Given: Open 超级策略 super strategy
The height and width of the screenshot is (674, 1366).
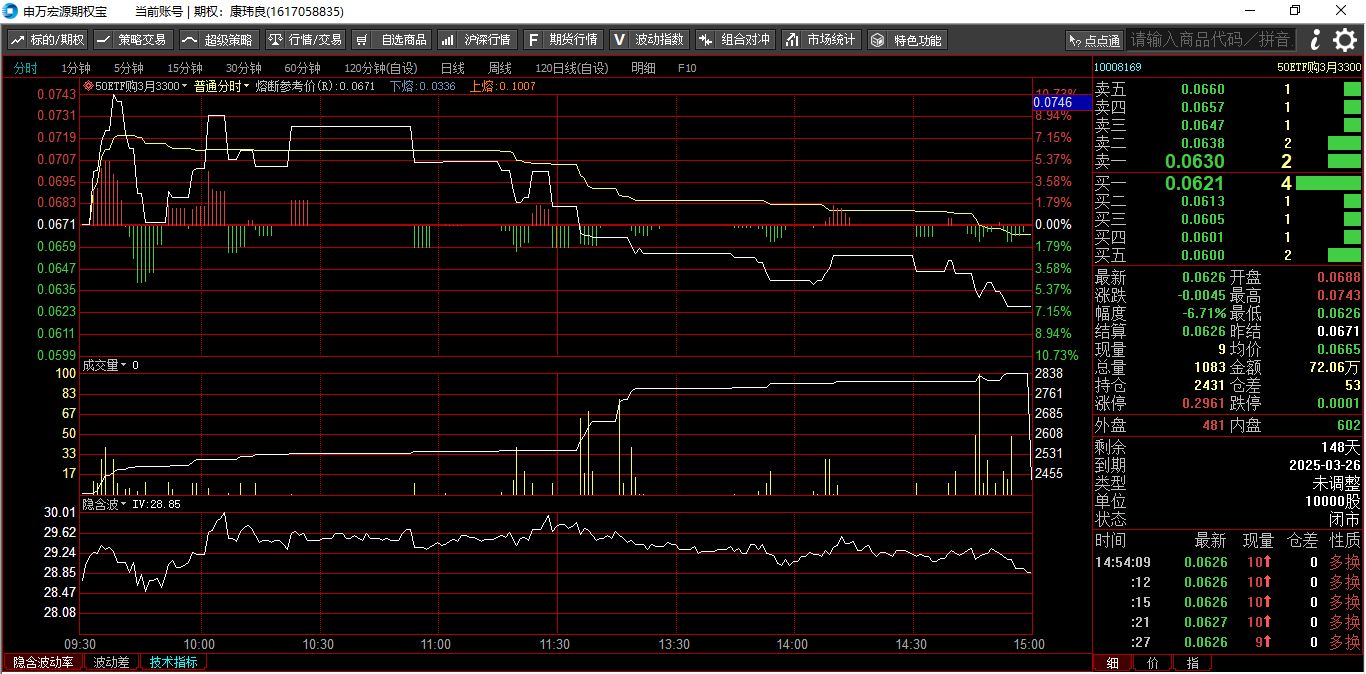Looking at the screenshot, I should point(219,40).
